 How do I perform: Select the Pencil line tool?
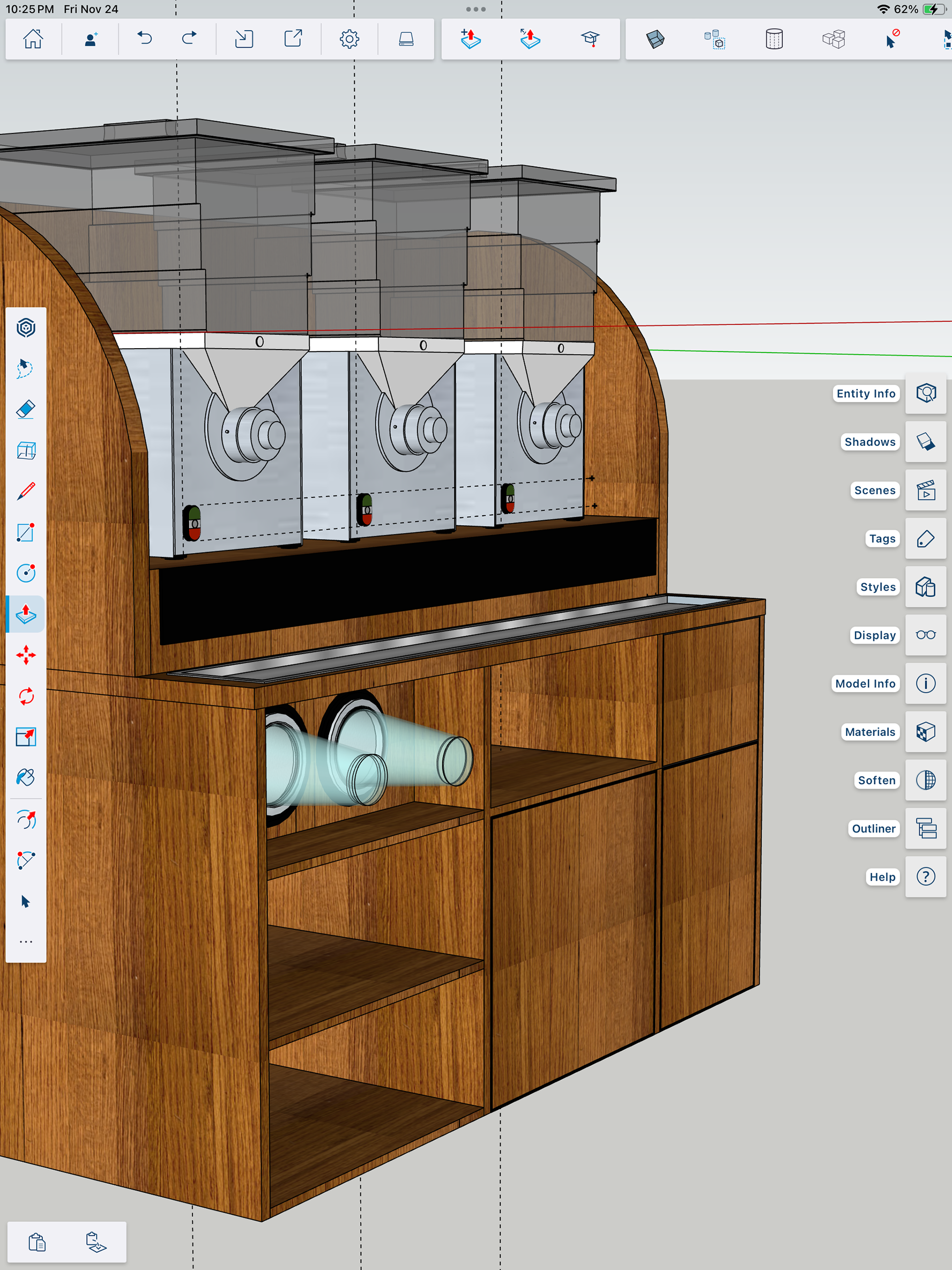coord(26,491)
